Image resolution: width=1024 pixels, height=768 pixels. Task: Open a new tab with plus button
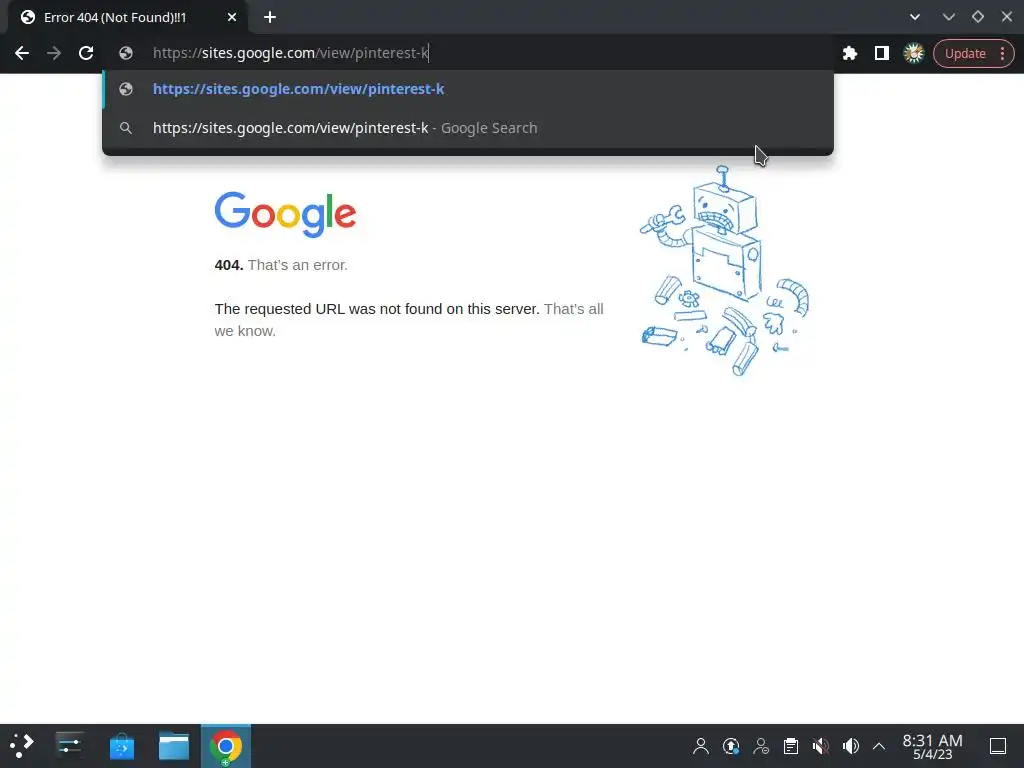[x=270, y=18]
